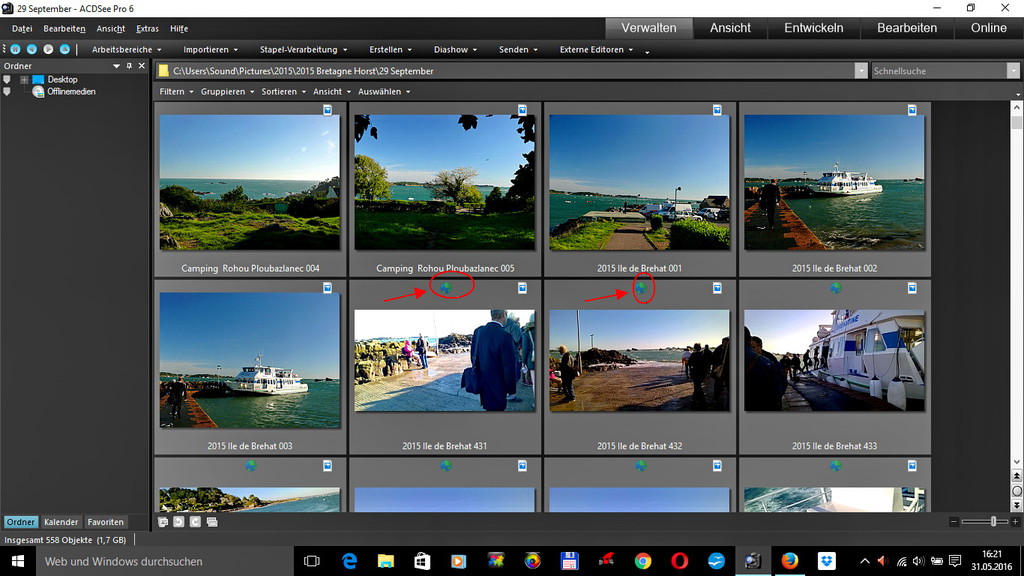Open the Stapel-Verarbeitung dropdown
This screenshot has height=576, width=1024.
point(303,50)
